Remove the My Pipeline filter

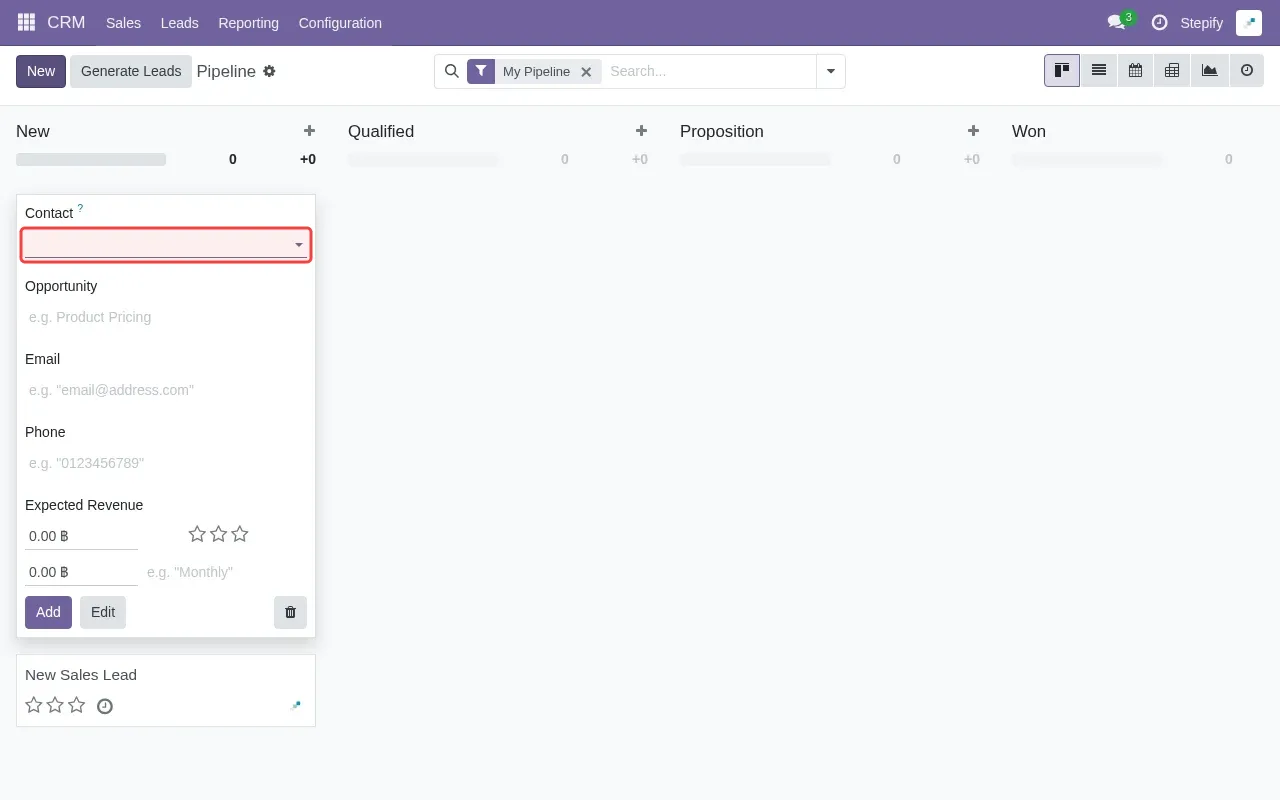[x=587, y=71]
